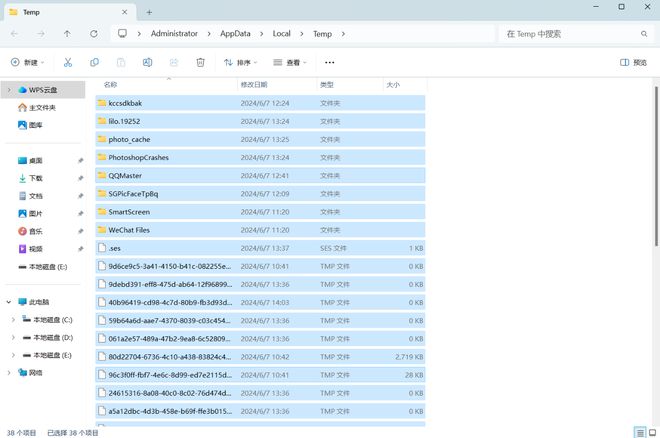Click the Copy icon in toolbar
This screenshot has width=660, height=438.
click(94, 62)
